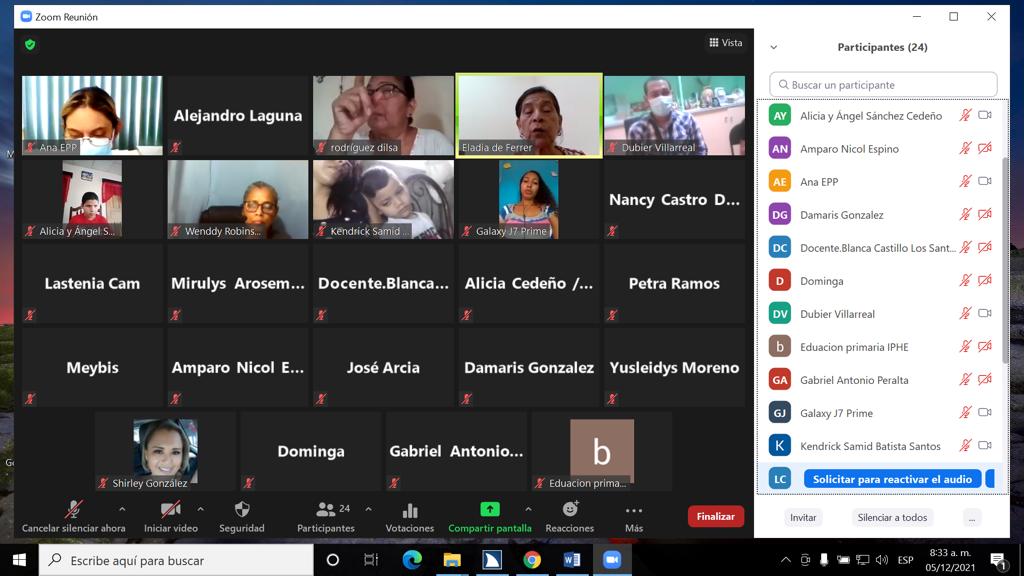Expand video options arrow beside Iniciar video
This screenshot has width=1024, height=576.
point(200,509)
